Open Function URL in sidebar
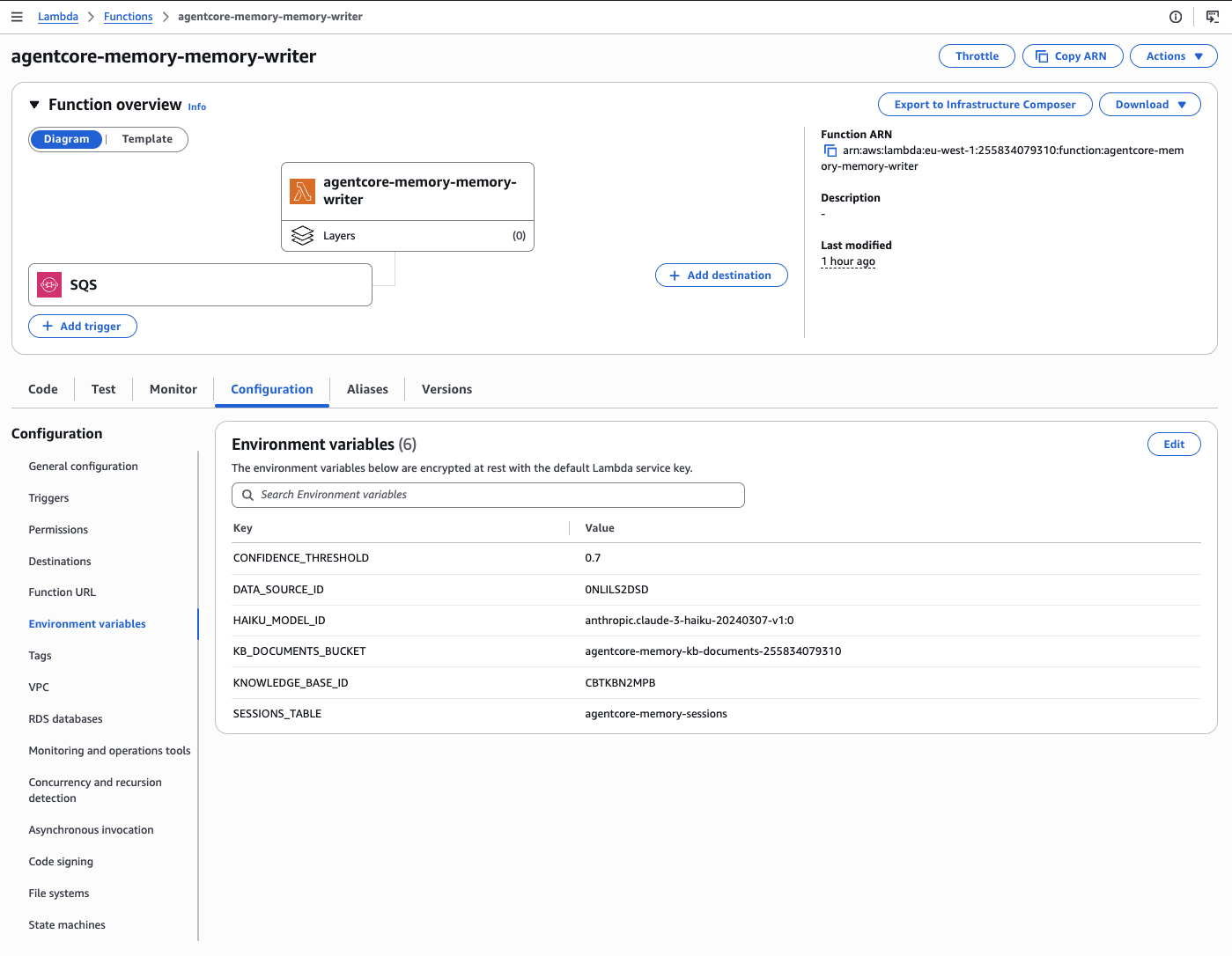 point(63,592)
